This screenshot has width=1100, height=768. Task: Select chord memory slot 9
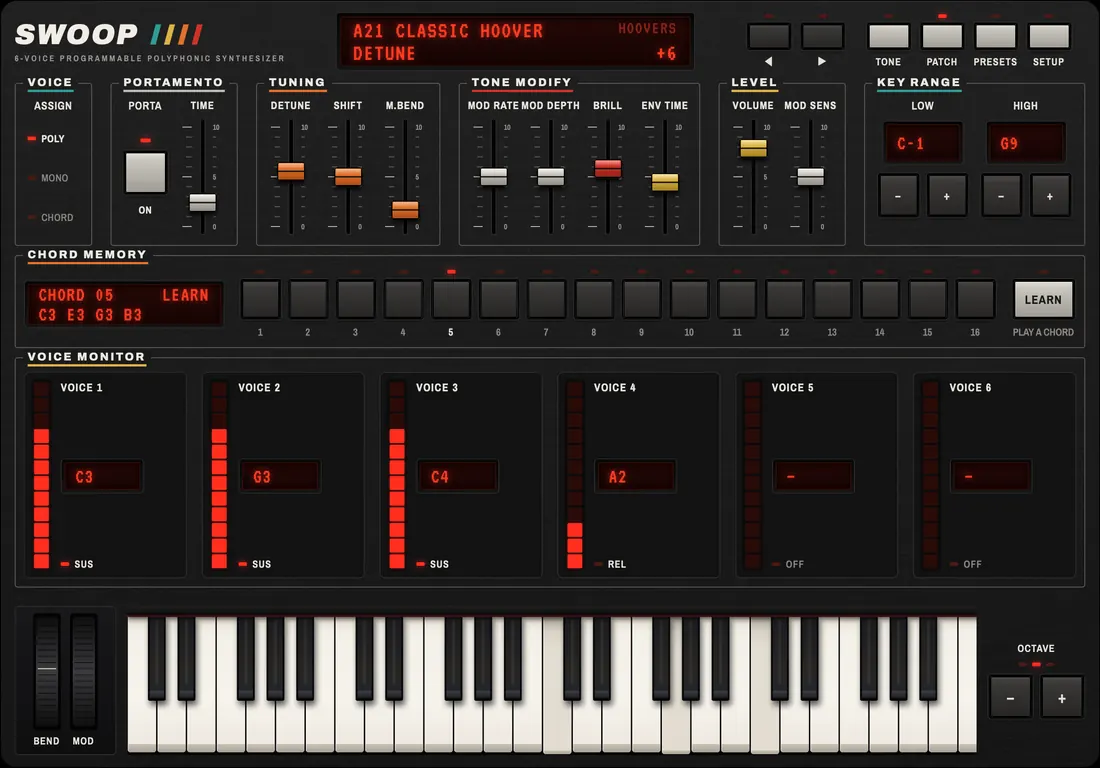pyautogui.click(x=642, y=299)
